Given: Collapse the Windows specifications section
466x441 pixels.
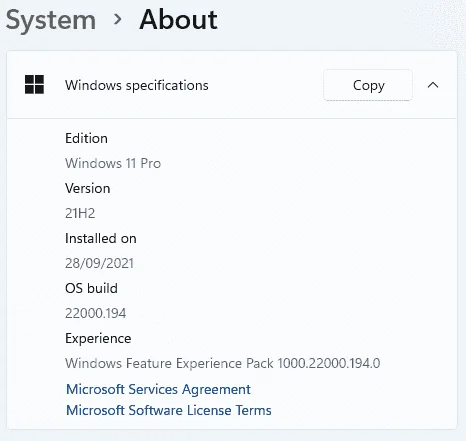Looking at the screenshot, I should 433,85.
